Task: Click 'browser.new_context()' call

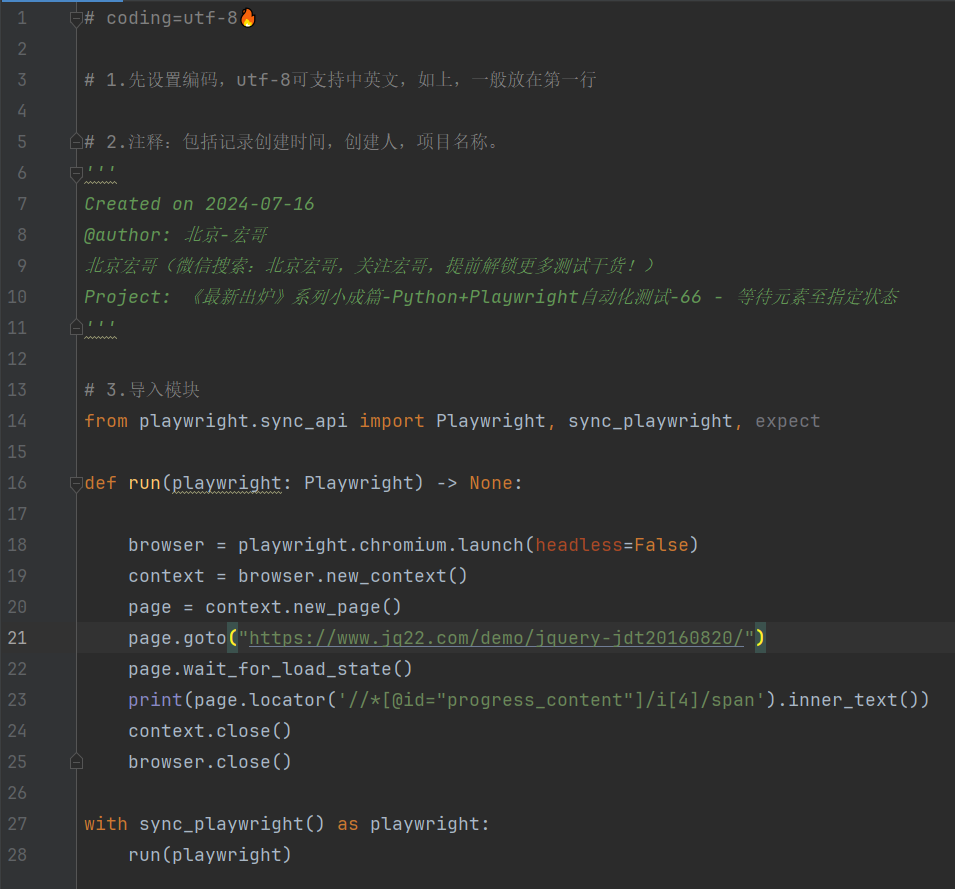Action: 352,575
